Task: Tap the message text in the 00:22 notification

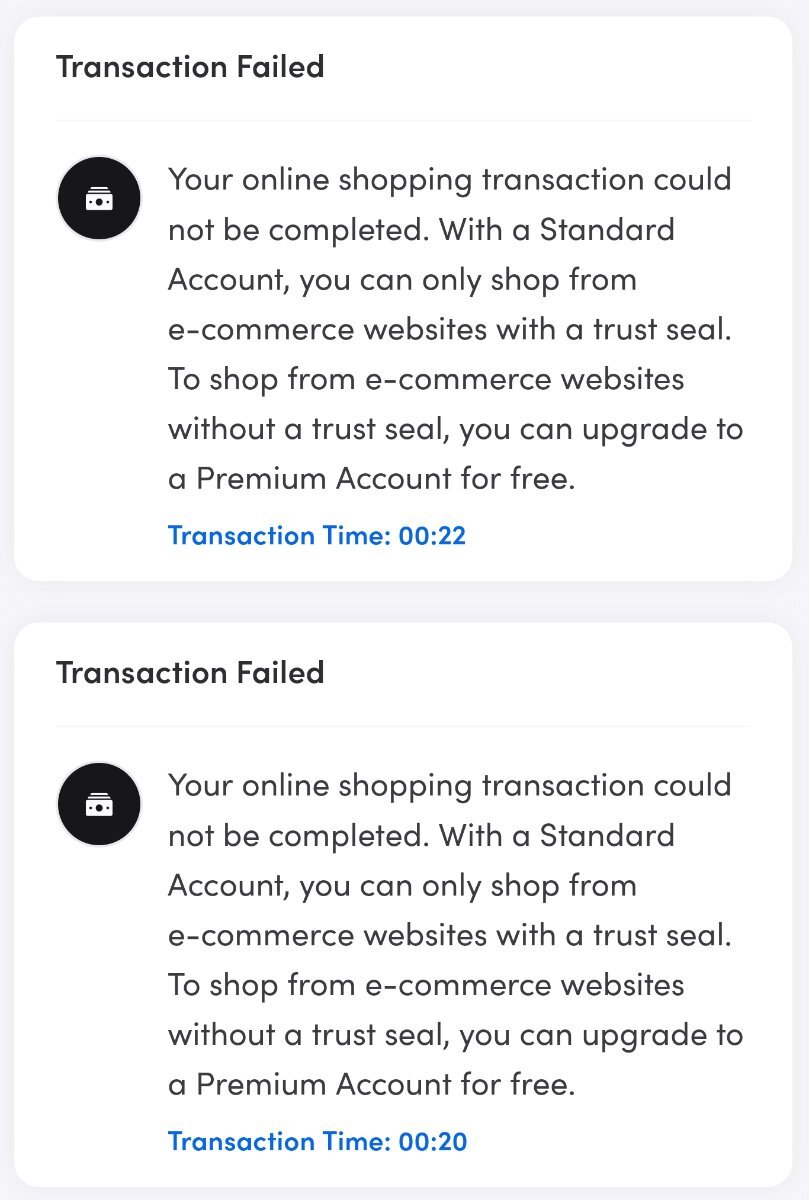Action: (456, 330)
